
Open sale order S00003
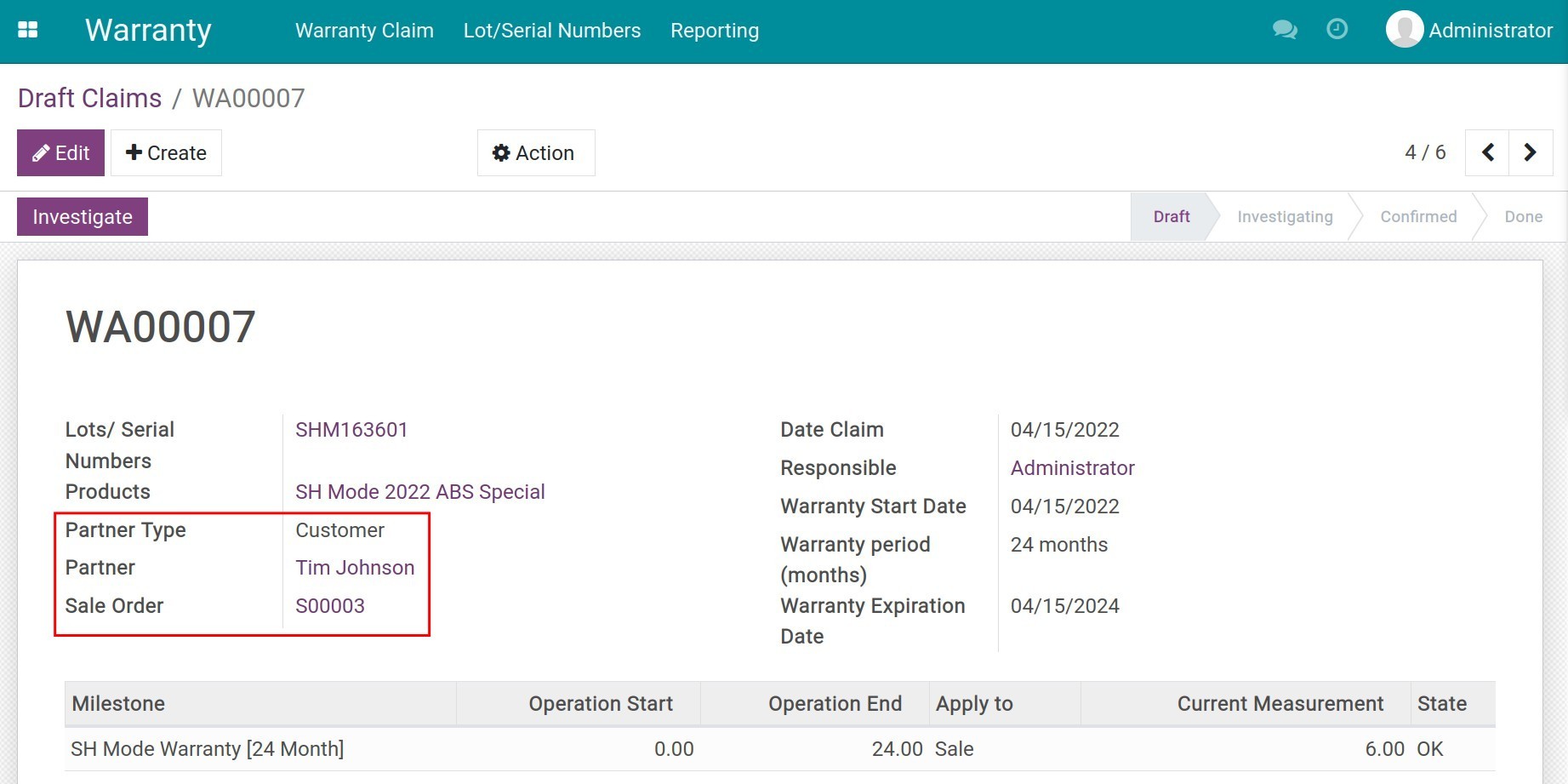click(x=330, y=605)
